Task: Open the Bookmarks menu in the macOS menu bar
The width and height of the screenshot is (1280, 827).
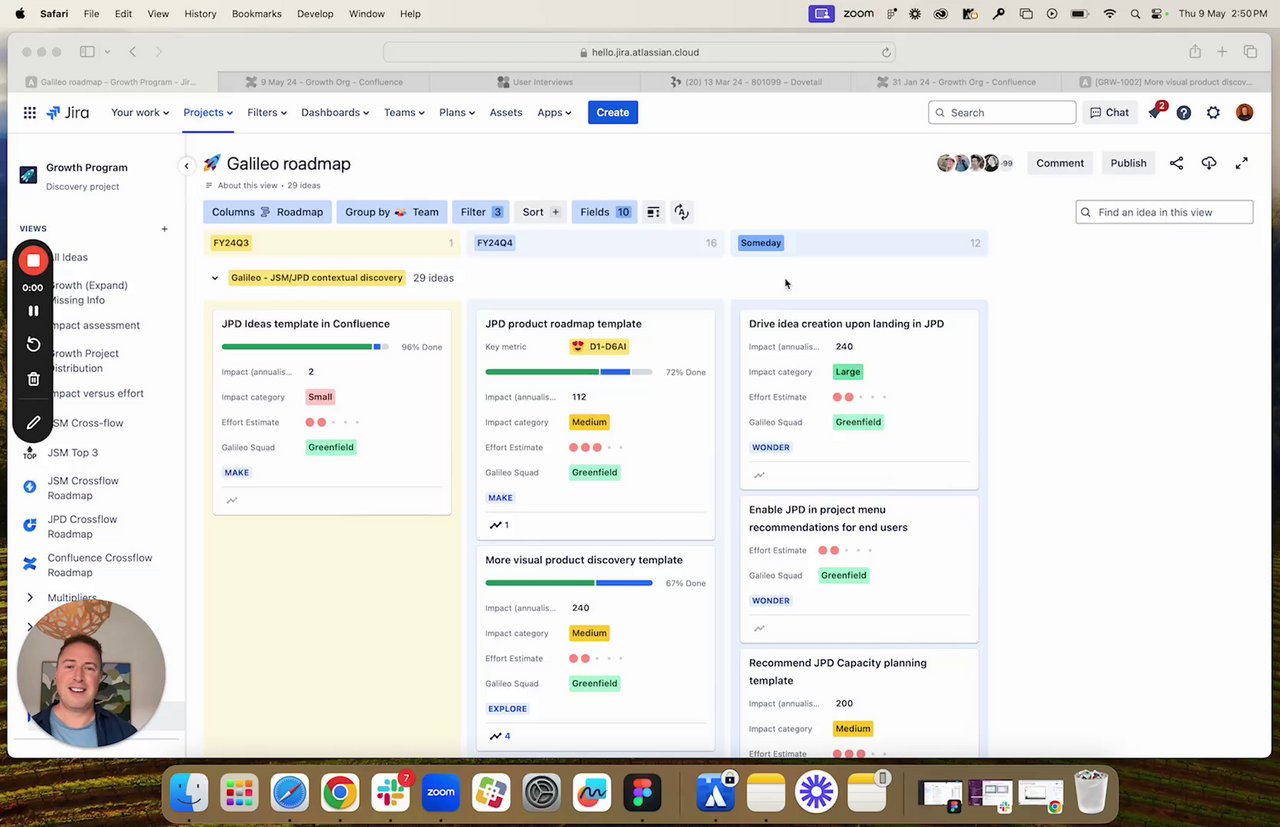Action: click(256, 14)
